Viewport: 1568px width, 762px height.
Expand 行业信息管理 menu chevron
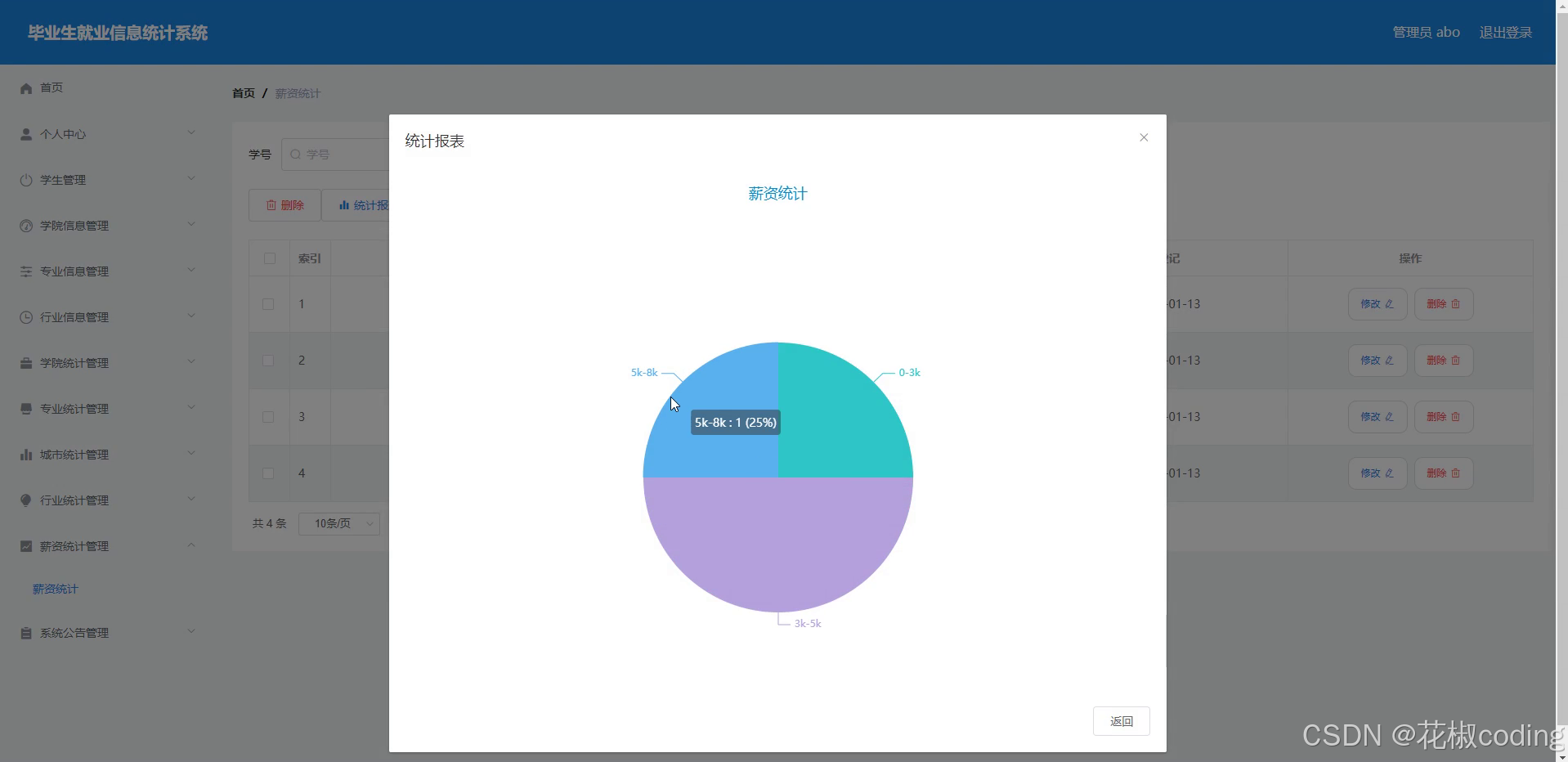(x=191, y=316)
